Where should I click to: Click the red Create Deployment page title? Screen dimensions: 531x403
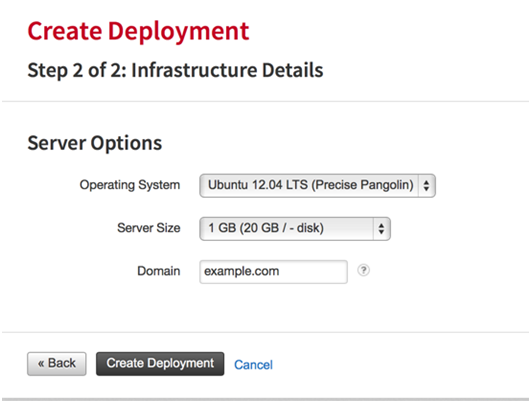point(138,31)
